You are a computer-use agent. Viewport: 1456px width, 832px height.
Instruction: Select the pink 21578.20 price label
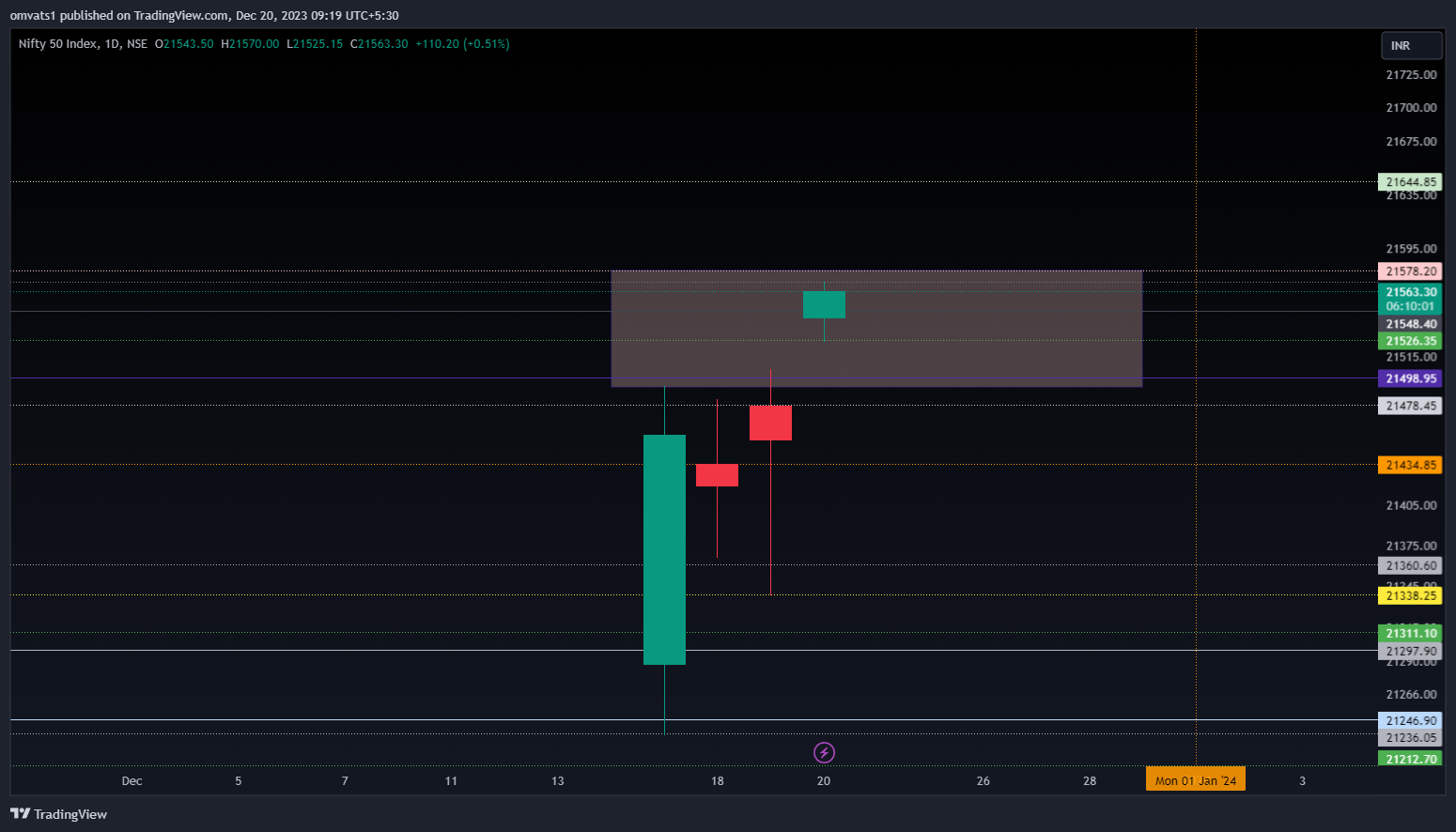click(x=1410, y=271)
